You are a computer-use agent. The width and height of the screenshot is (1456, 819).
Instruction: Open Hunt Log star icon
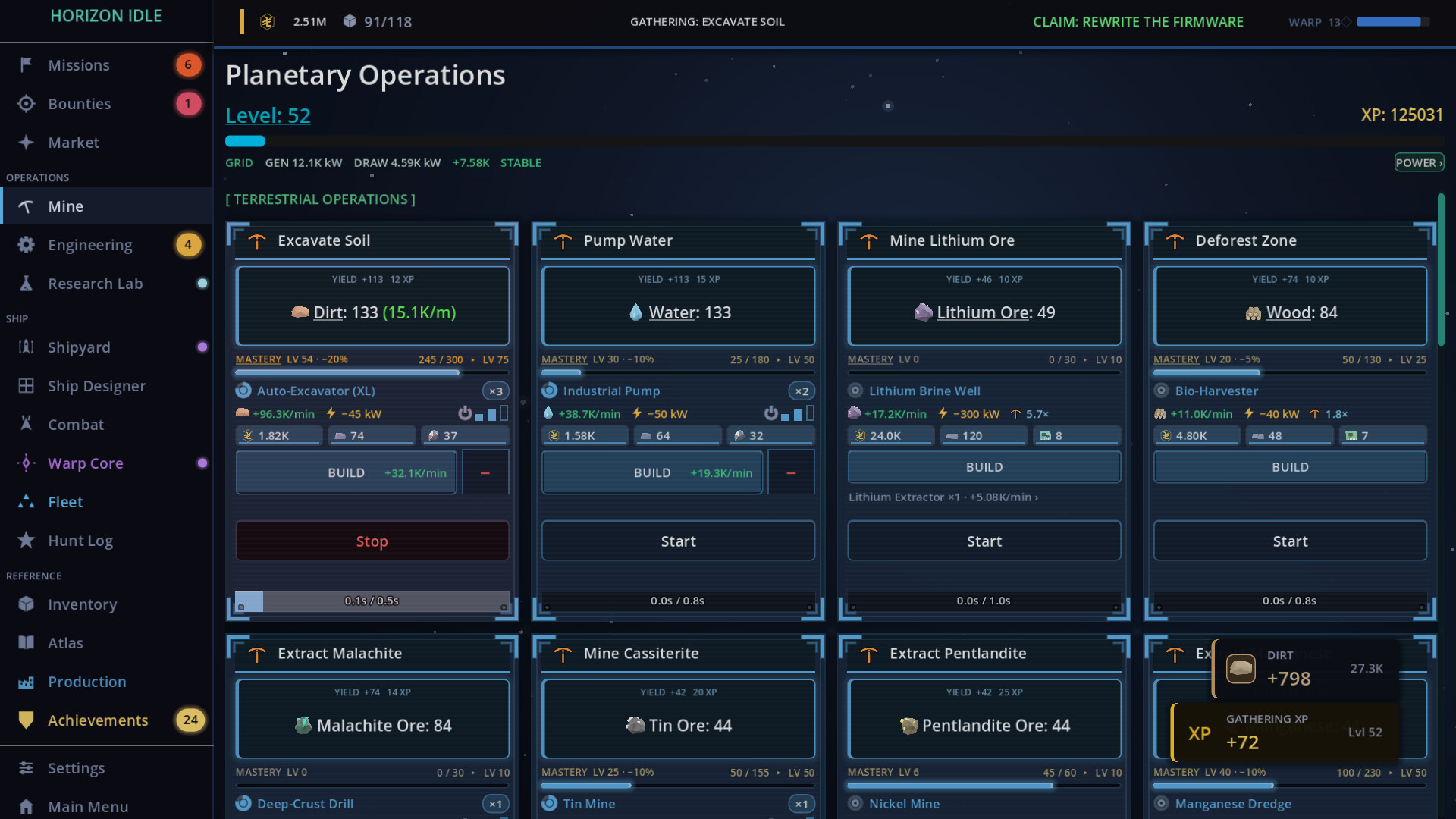[x=26, y=541]
